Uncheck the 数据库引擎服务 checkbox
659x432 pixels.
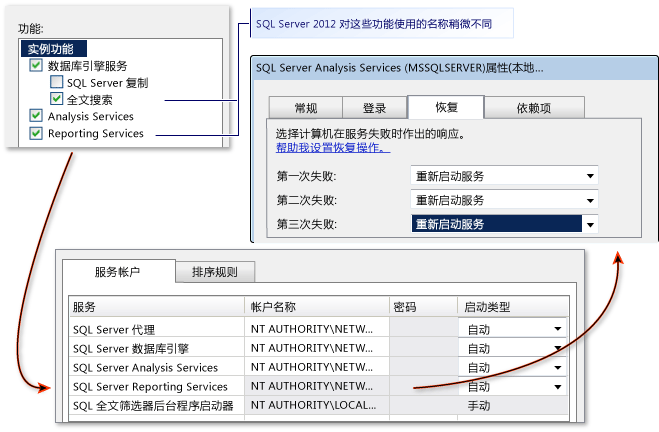36,65
